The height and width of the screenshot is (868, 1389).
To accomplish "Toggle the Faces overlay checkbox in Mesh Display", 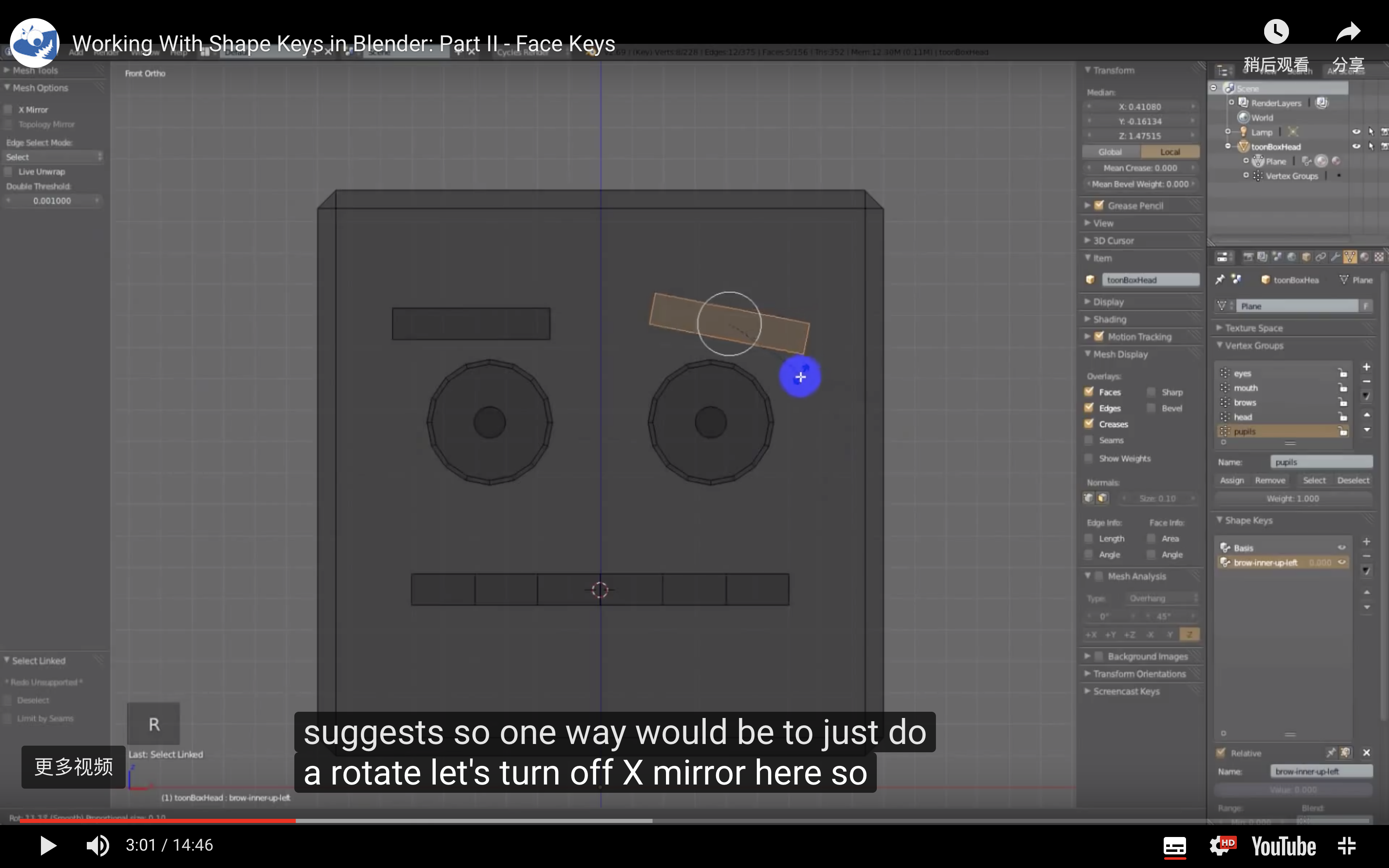I will (x=1089, y=391).
